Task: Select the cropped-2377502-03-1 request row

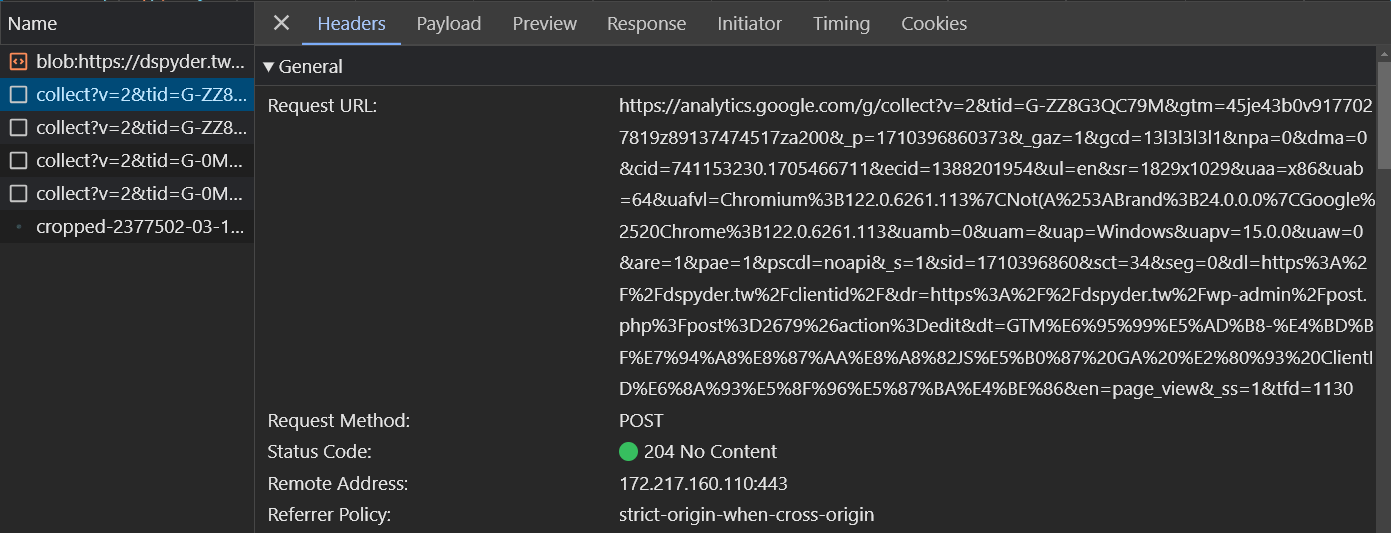Action: 126,227
